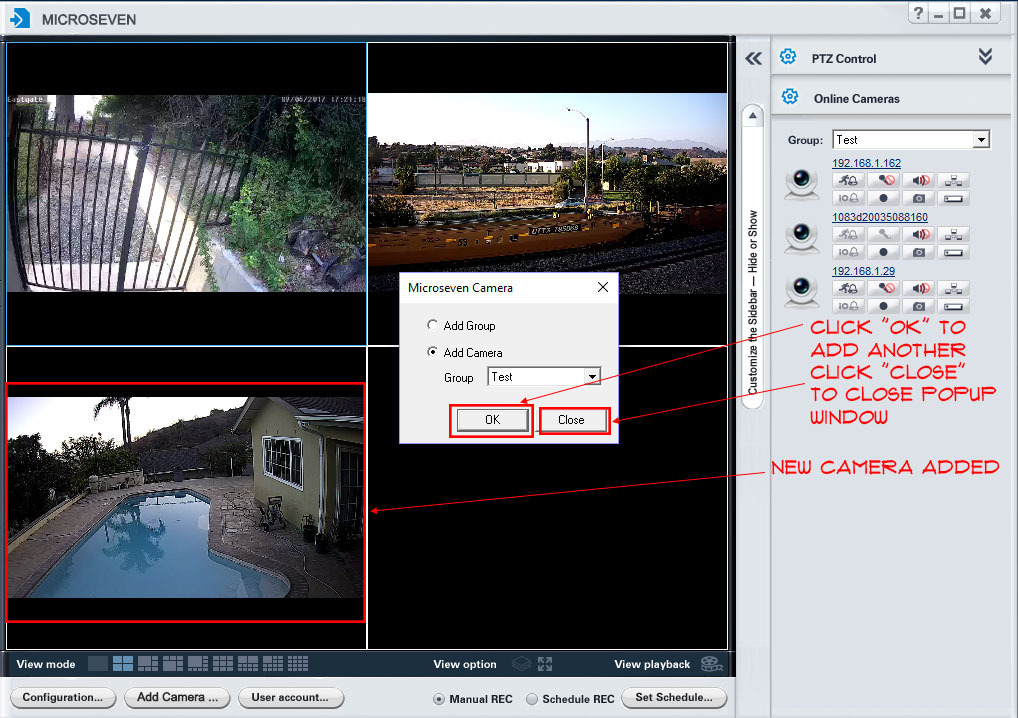Click OK in Microseven Camera dialog

coord(492,420)
